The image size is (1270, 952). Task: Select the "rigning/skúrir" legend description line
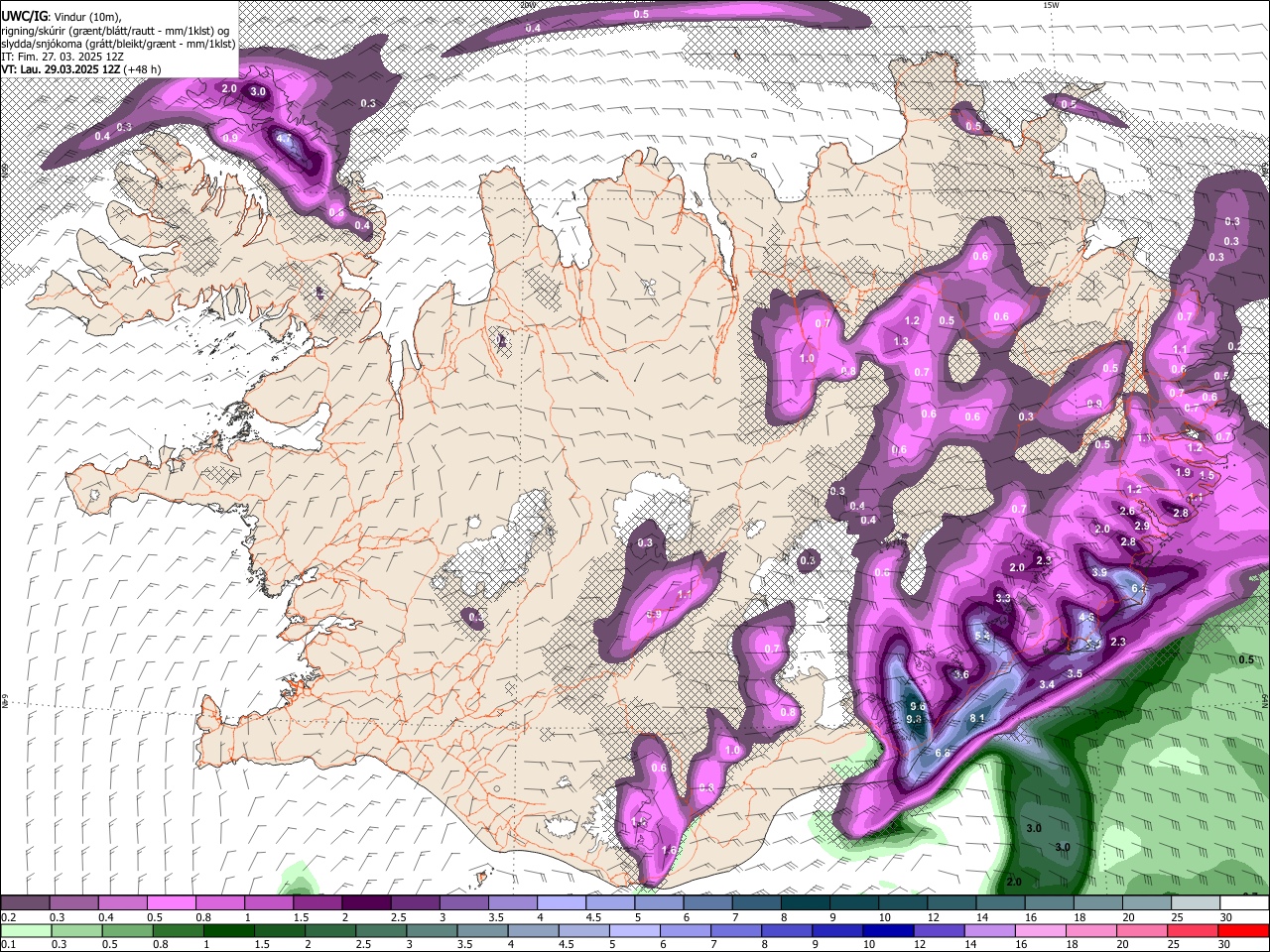pyautogui.click(x=115, y=30)
